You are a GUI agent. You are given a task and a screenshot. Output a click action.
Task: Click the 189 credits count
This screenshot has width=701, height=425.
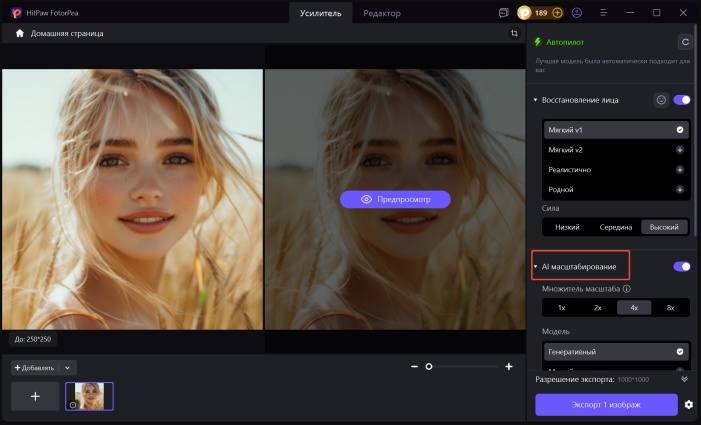[541, 13]
